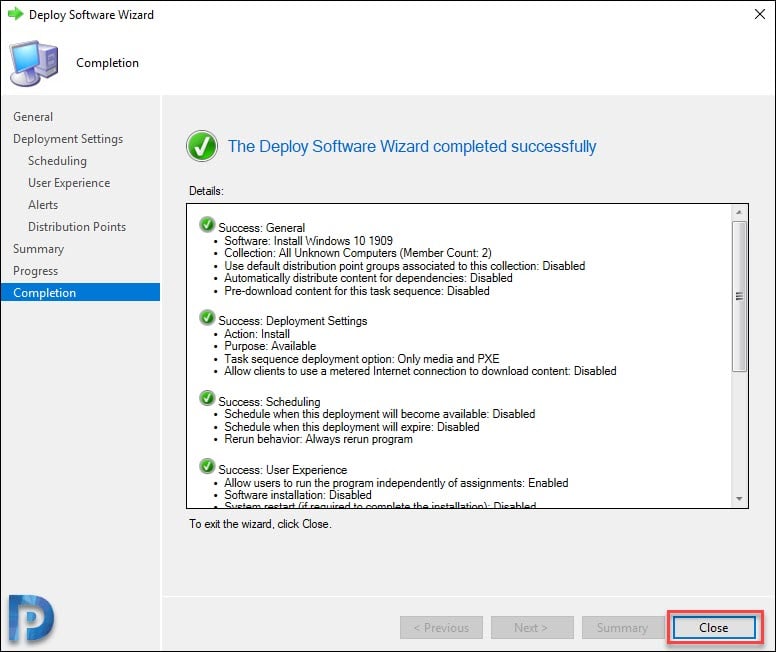Close the window with the X button

(x=760, y=14)
